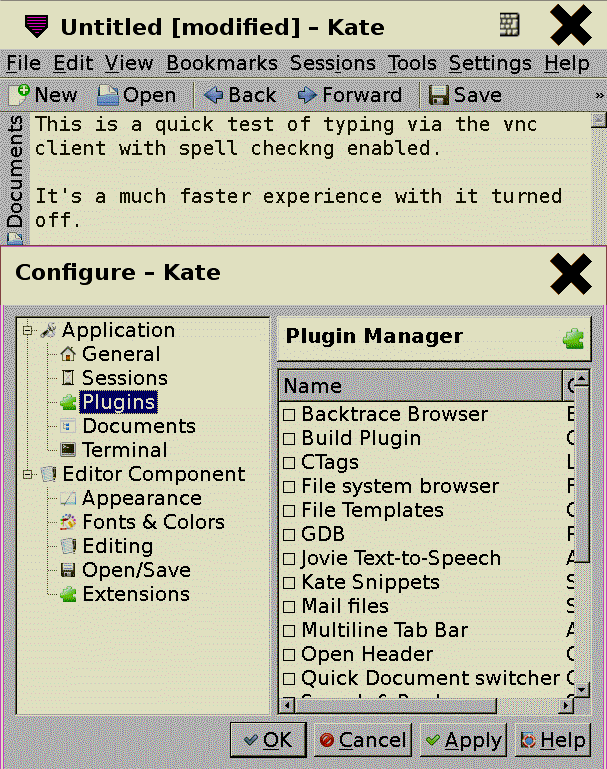The height and width of the screenshot is (769, 607).
Task: Open the Bookmarks menu
Action: 222,63
